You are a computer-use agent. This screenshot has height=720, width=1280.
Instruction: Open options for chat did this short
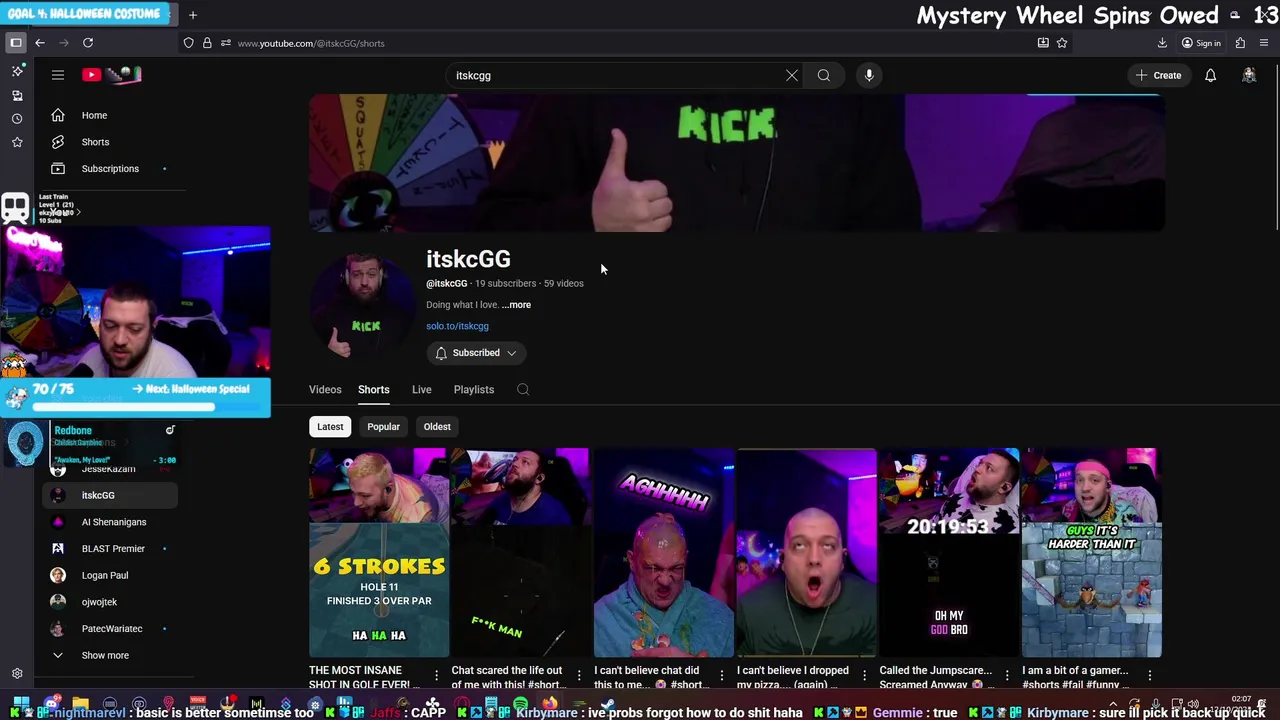click(721, 675)
